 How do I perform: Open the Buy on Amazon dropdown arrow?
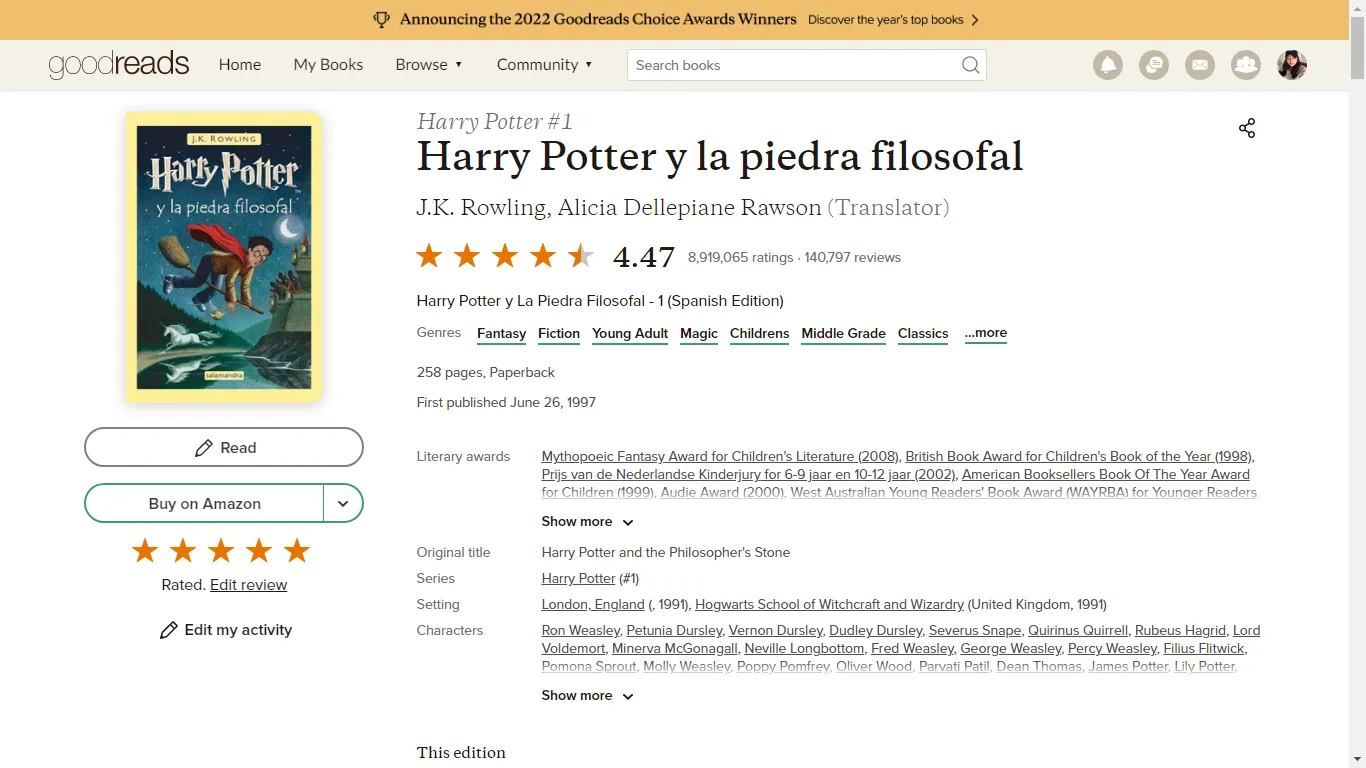coord(343,503)
